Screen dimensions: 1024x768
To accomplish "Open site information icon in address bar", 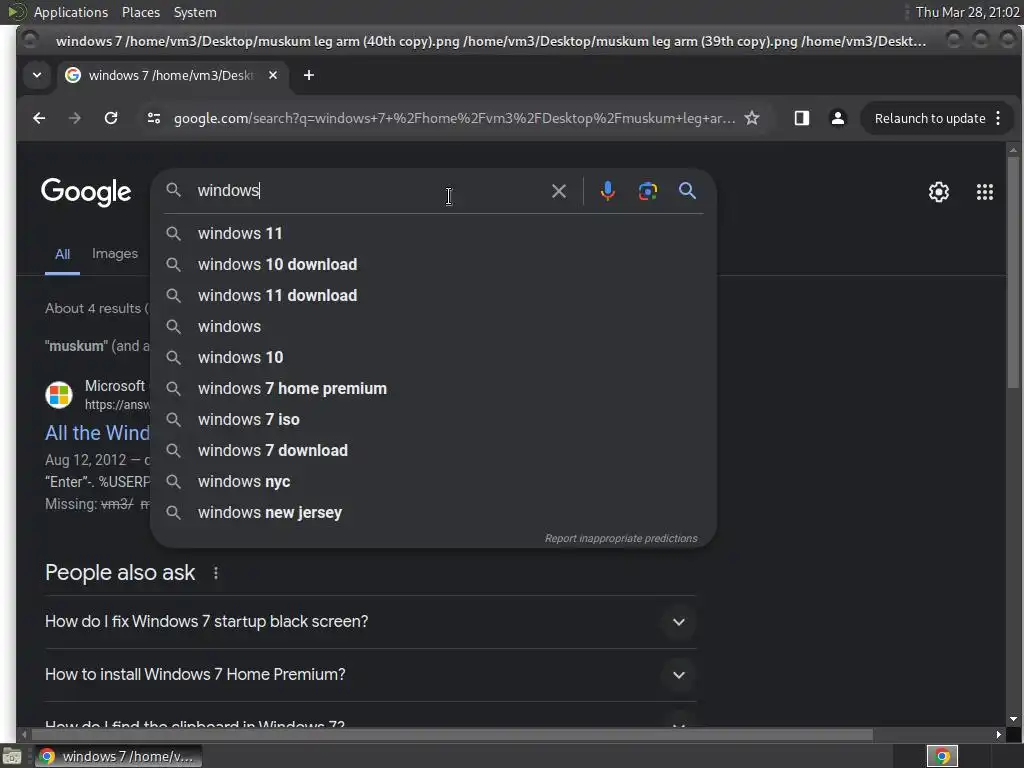I will (154, 118).
